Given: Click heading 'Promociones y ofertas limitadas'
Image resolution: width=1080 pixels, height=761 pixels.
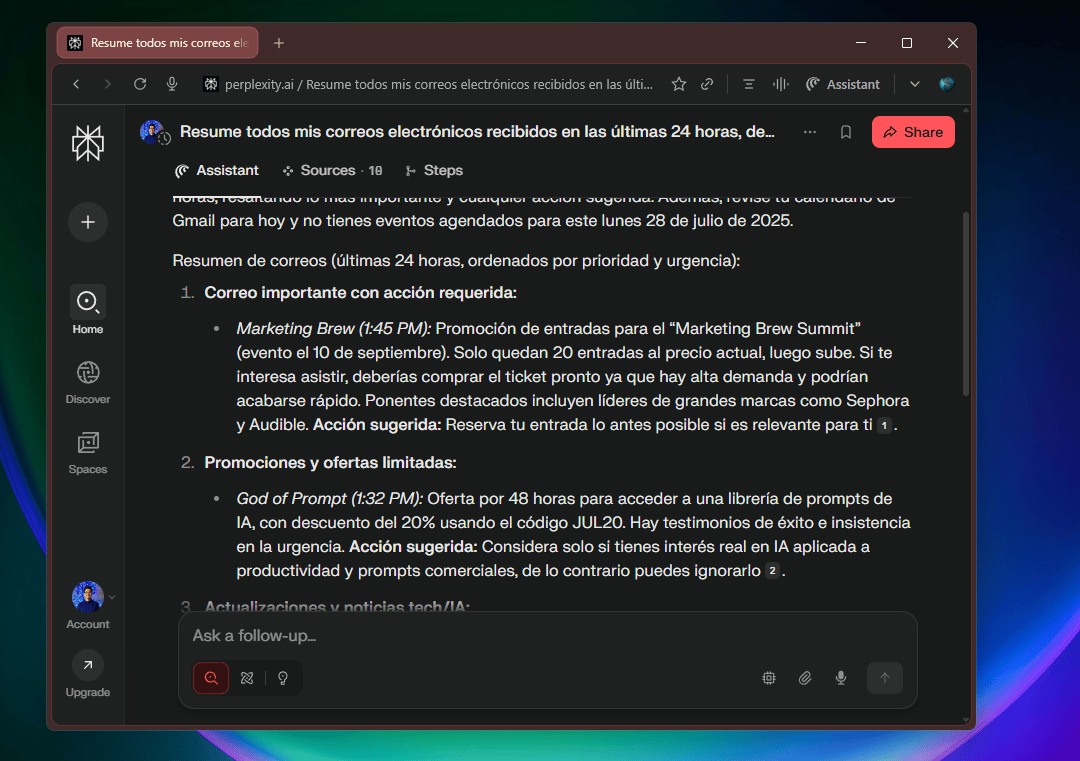Looking at the screenshot, I should pyautogui.click(x=331, y=463).
